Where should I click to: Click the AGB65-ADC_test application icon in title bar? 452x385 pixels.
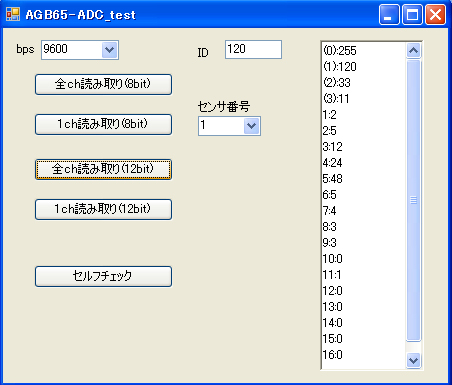(13, 14)
